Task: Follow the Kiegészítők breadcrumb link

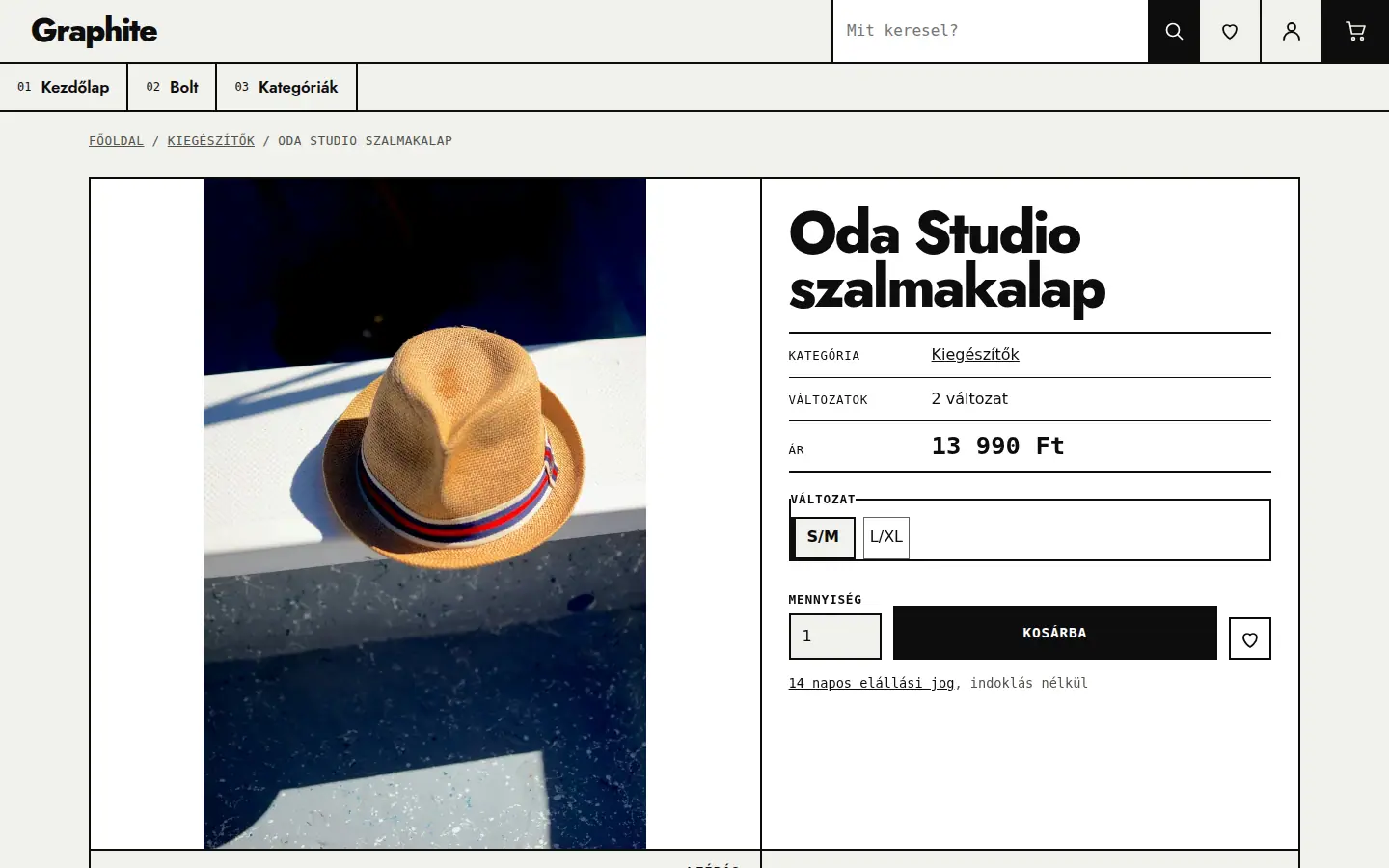Action: tap(211, 141)
